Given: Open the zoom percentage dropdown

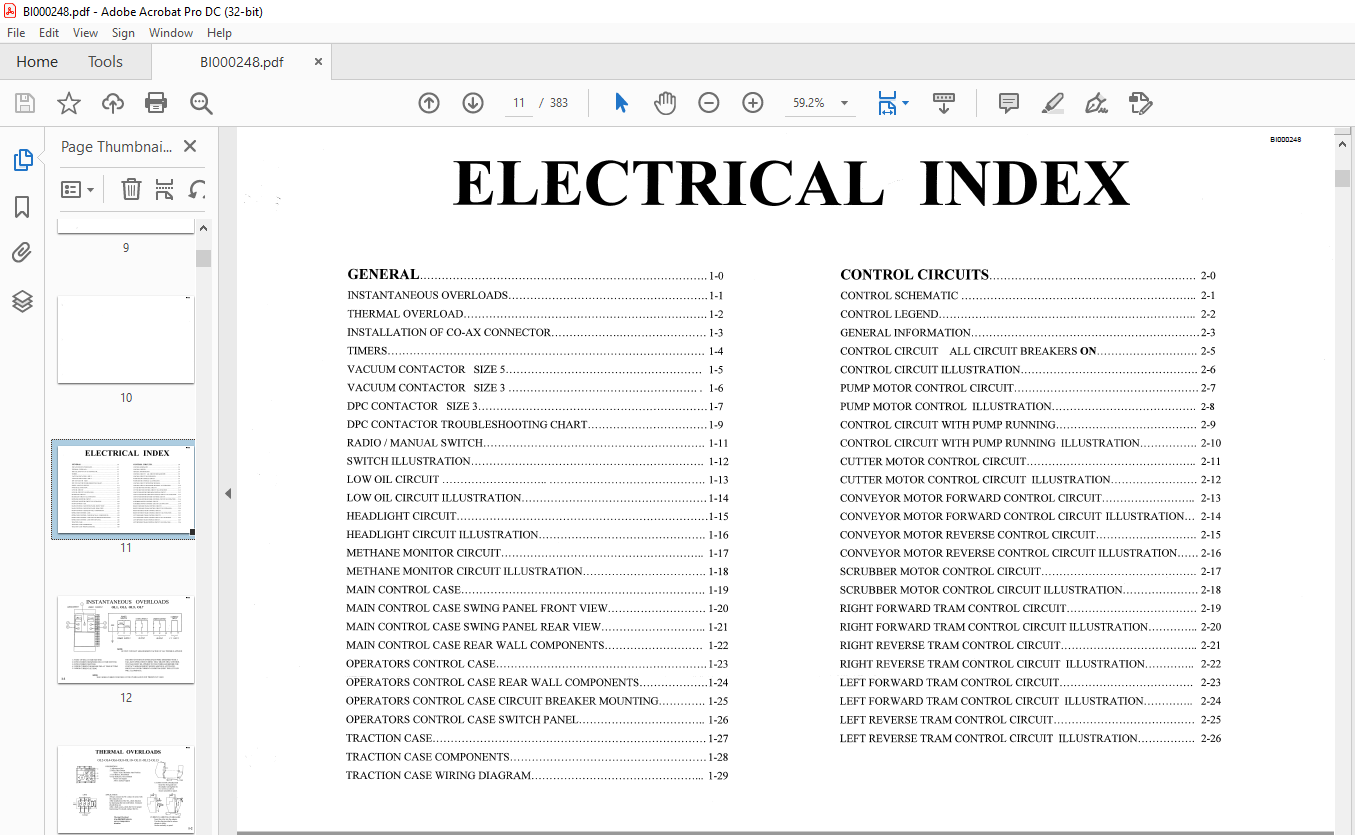Looking at the screenshot, I should 844,103.
